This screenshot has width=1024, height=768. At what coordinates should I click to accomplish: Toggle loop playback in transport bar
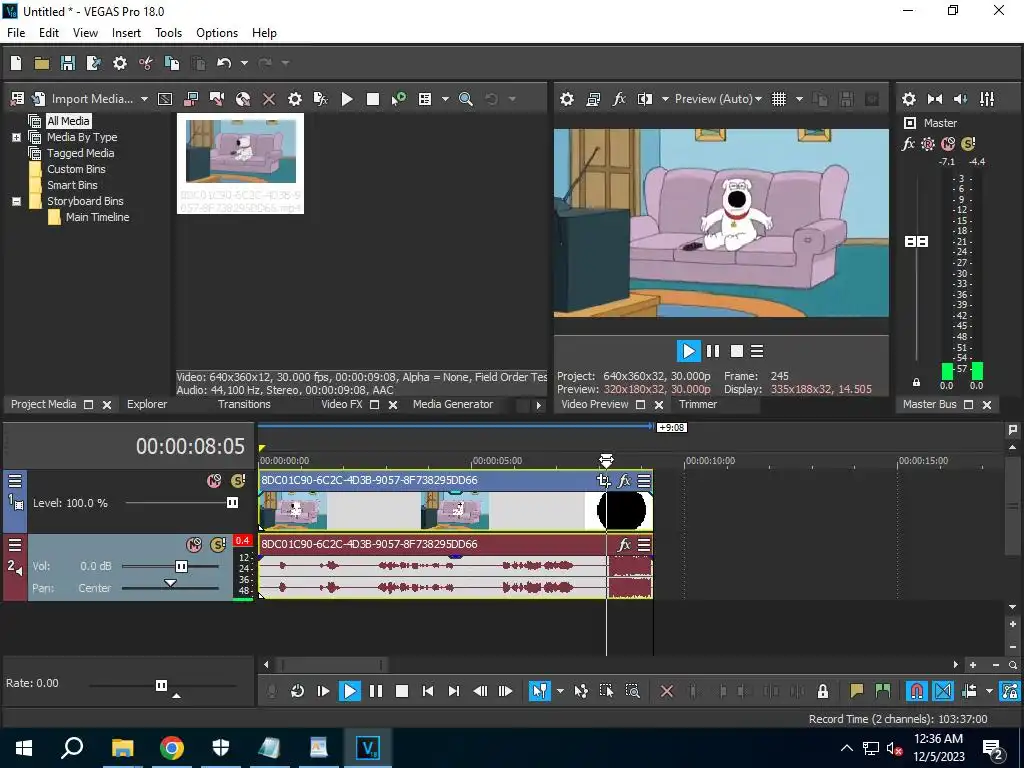tap(297, 691)
